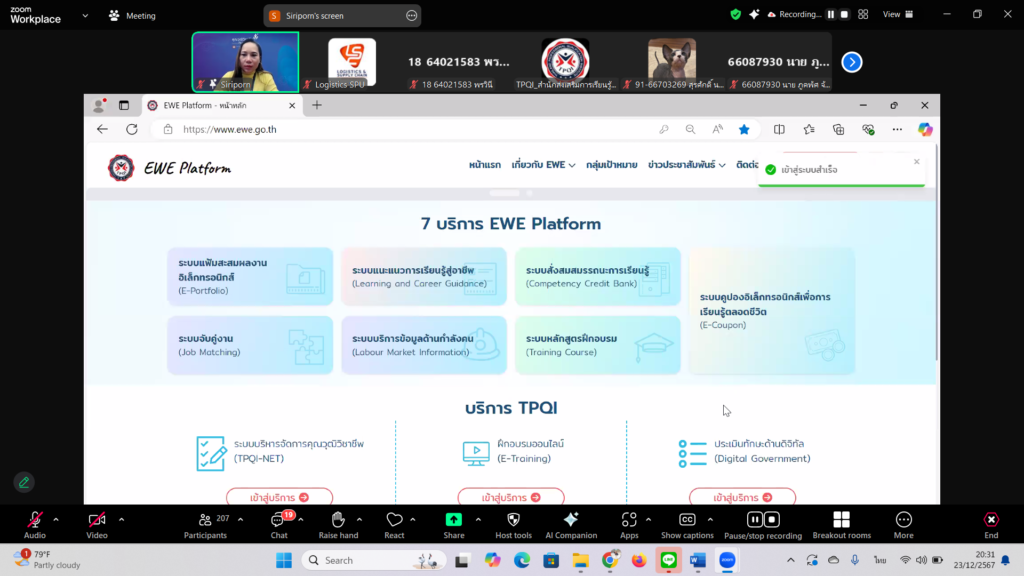This screenshot has height=576, width=1024.
Task: Open Labour Market Information card
Action: (424, 345)
